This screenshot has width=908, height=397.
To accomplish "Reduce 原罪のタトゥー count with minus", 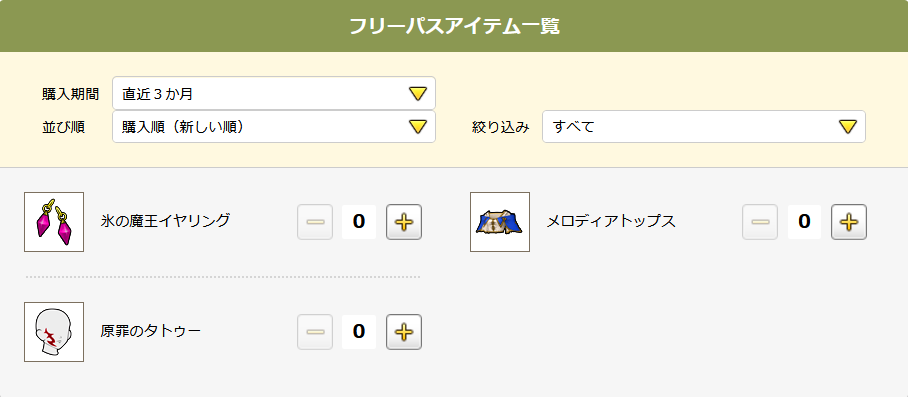I will click(315, 332).
